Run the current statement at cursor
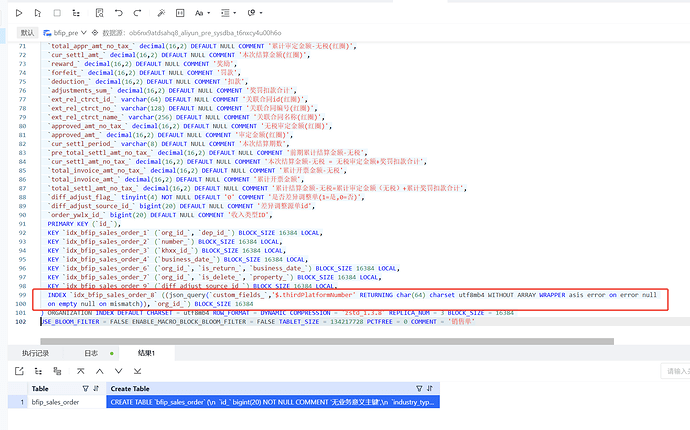The width and height of the screenshot is (690, 430). 38,13
